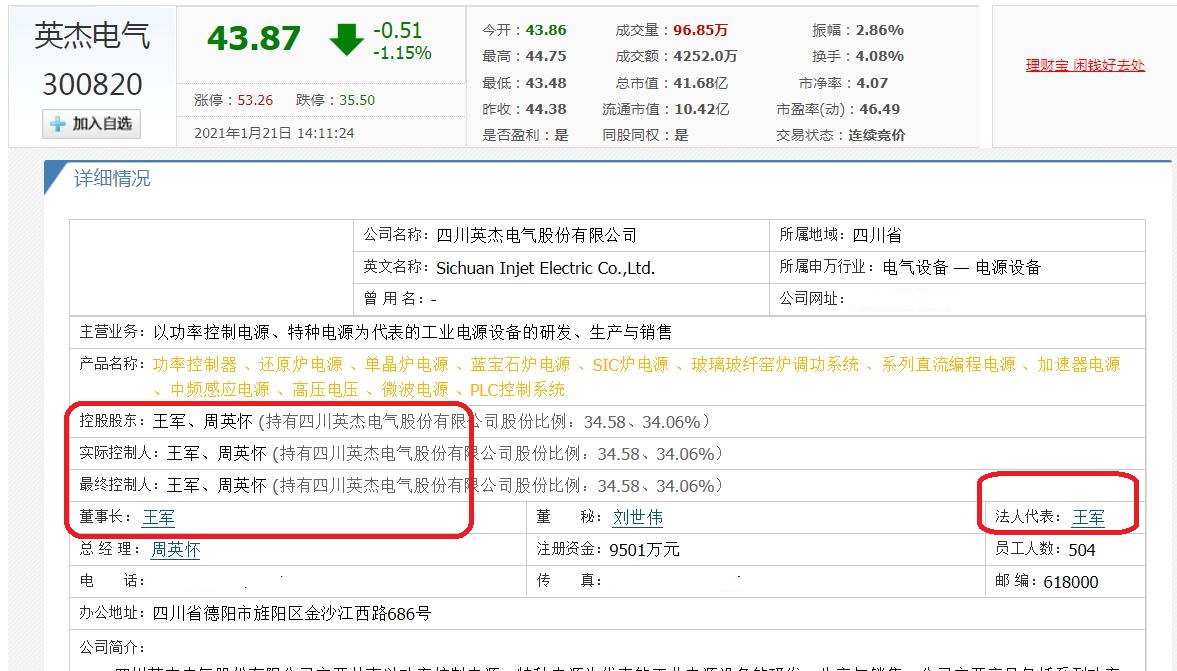This screenshot has height=671, width=1177.
Task: Click the stock name 英杰电气
Action: click(92, 35)
